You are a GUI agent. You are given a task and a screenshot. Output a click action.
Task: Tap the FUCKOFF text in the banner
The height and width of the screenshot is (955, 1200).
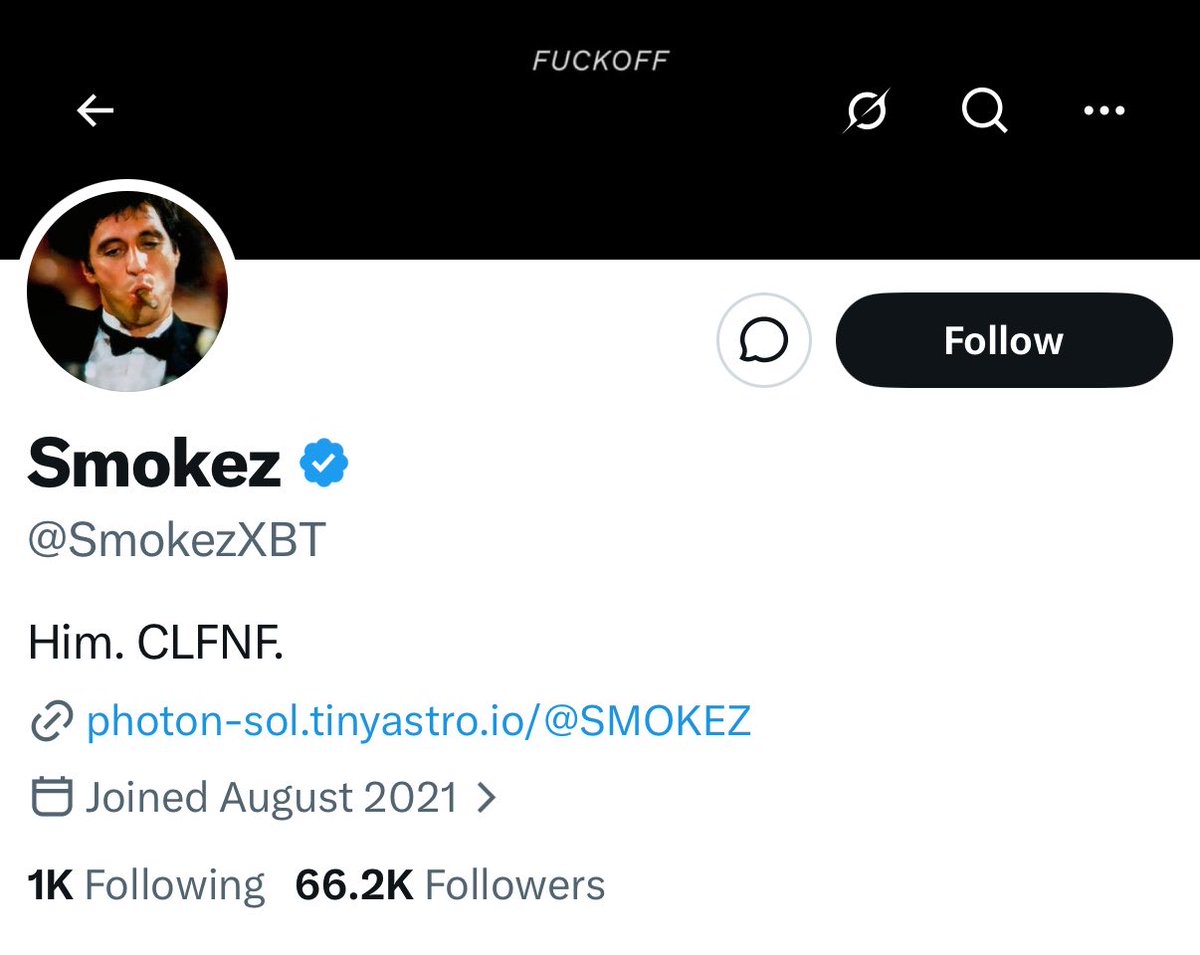point(600,61)
